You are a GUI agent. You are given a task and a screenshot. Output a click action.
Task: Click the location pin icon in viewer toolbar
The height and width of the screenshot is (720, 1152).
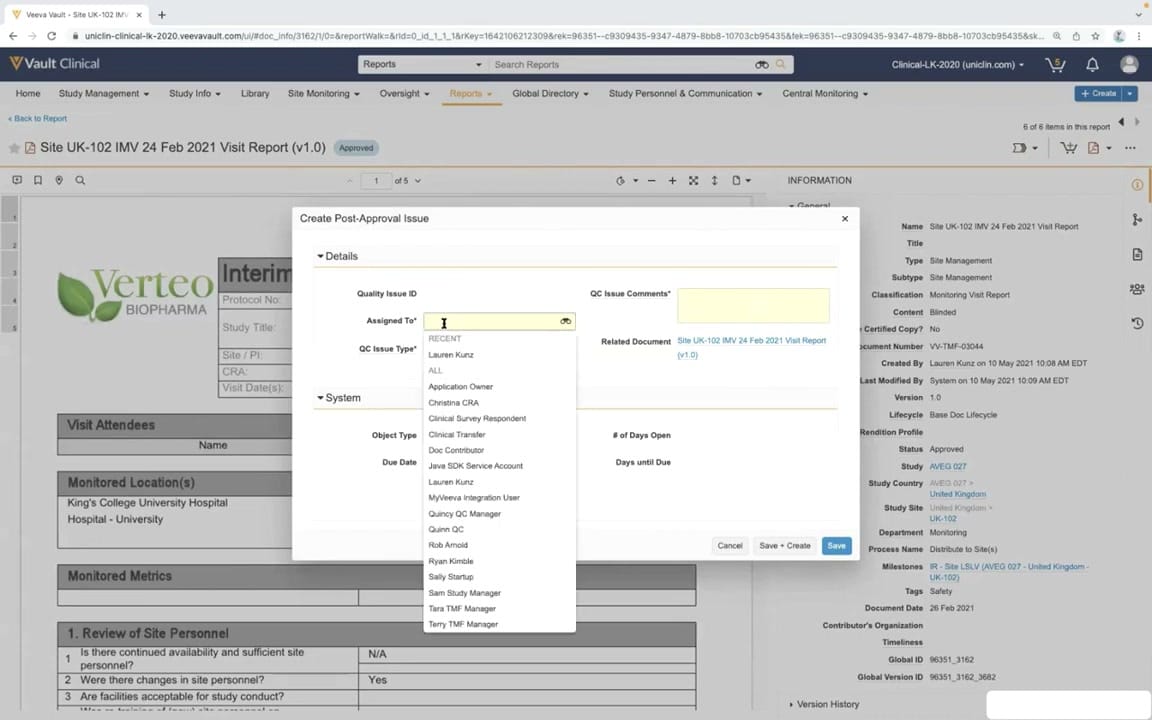coord(59,180)
